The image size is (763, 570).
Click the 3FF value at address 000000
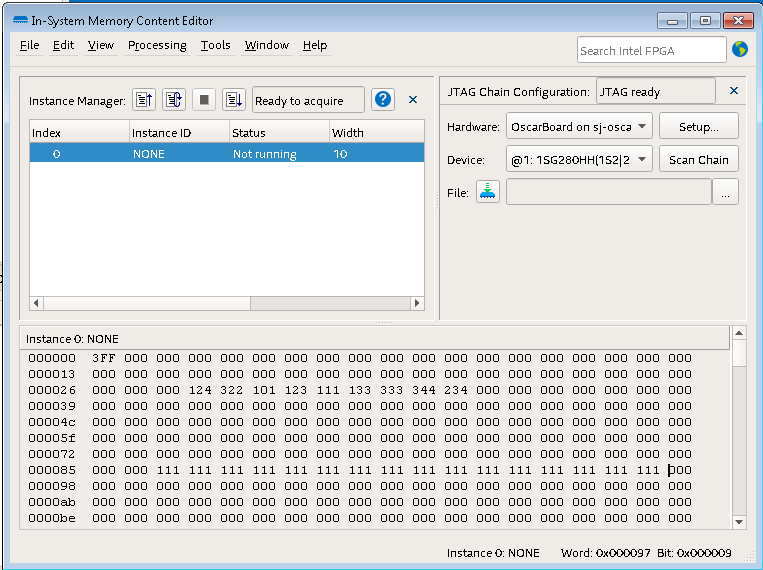(103, 358)
